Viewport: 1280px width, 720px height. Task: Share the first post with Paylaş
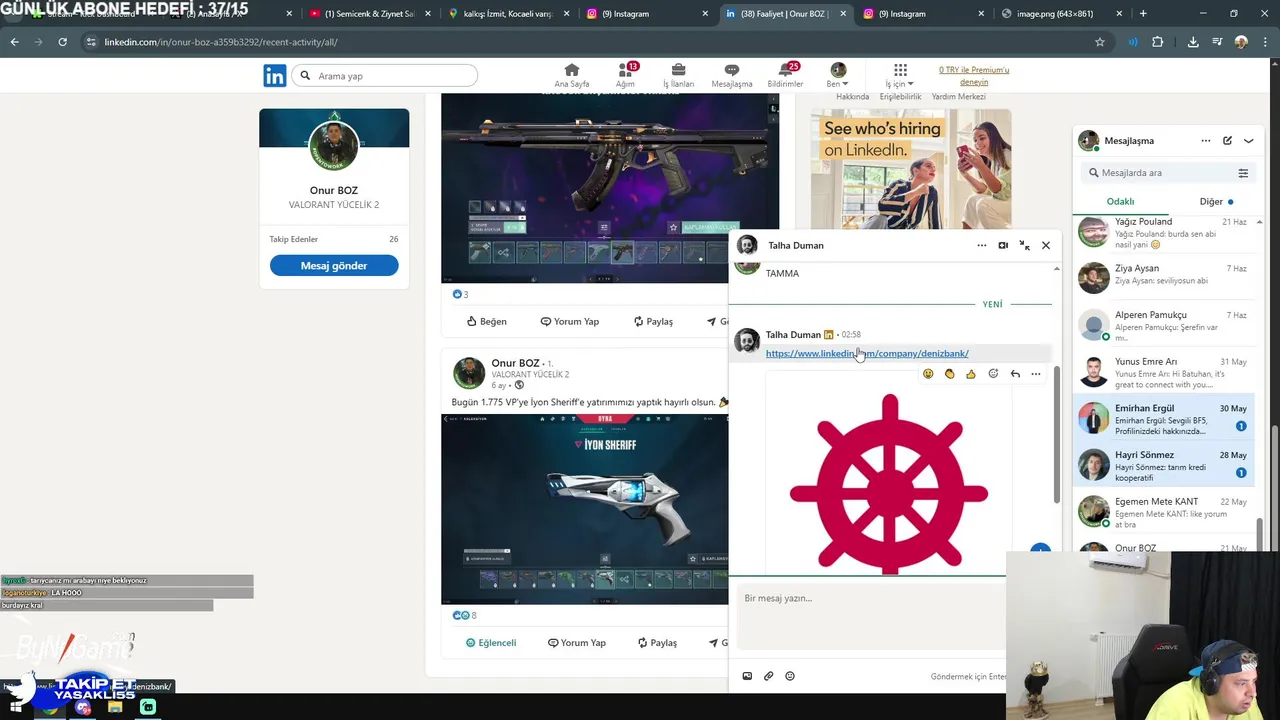pyautogui.click(x=653, y=321)
